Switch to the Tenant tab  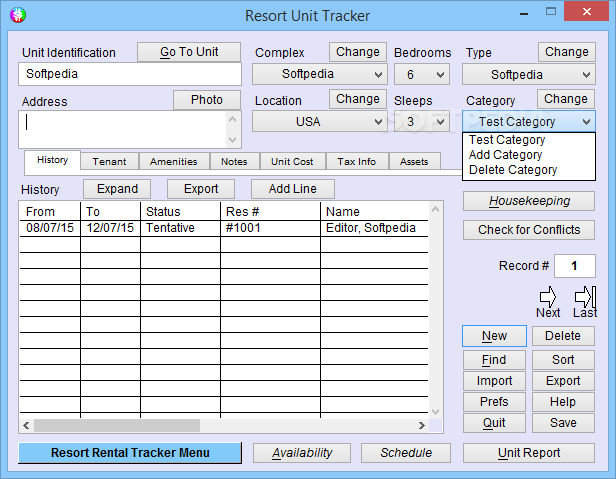[109, 162]
